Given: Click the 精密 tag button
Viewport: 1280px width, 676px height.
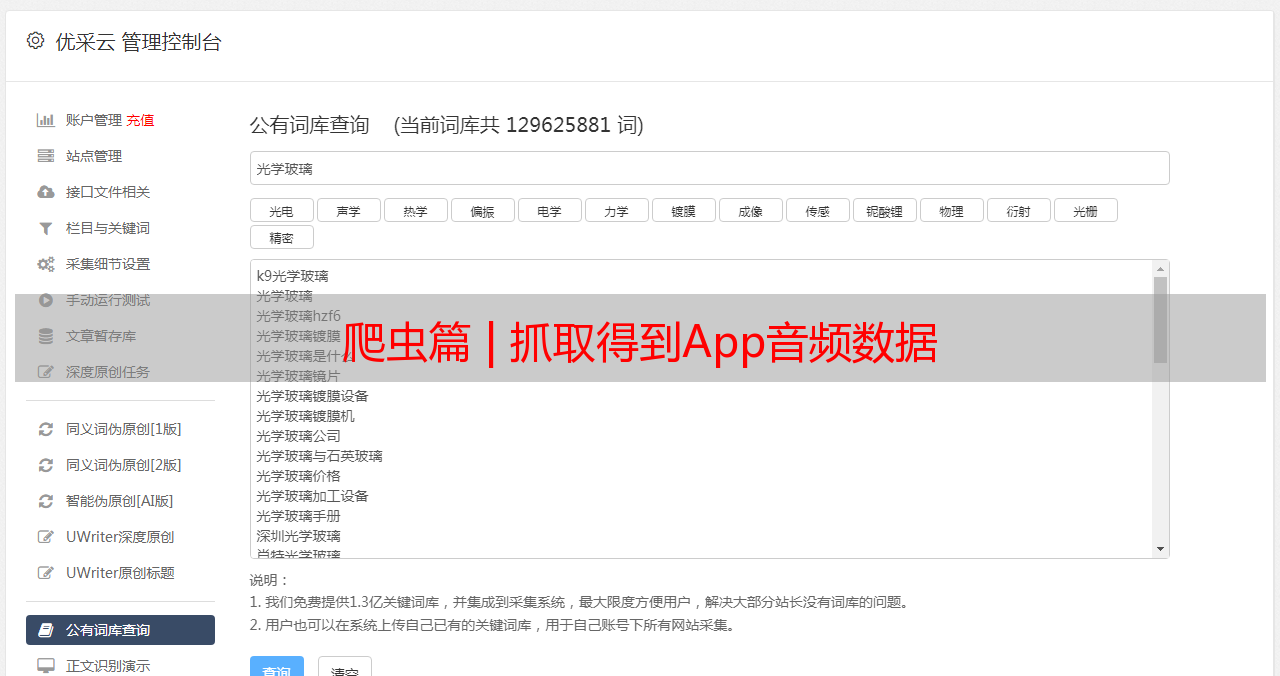Looking at the screenshot, I should tap(281, 237).
